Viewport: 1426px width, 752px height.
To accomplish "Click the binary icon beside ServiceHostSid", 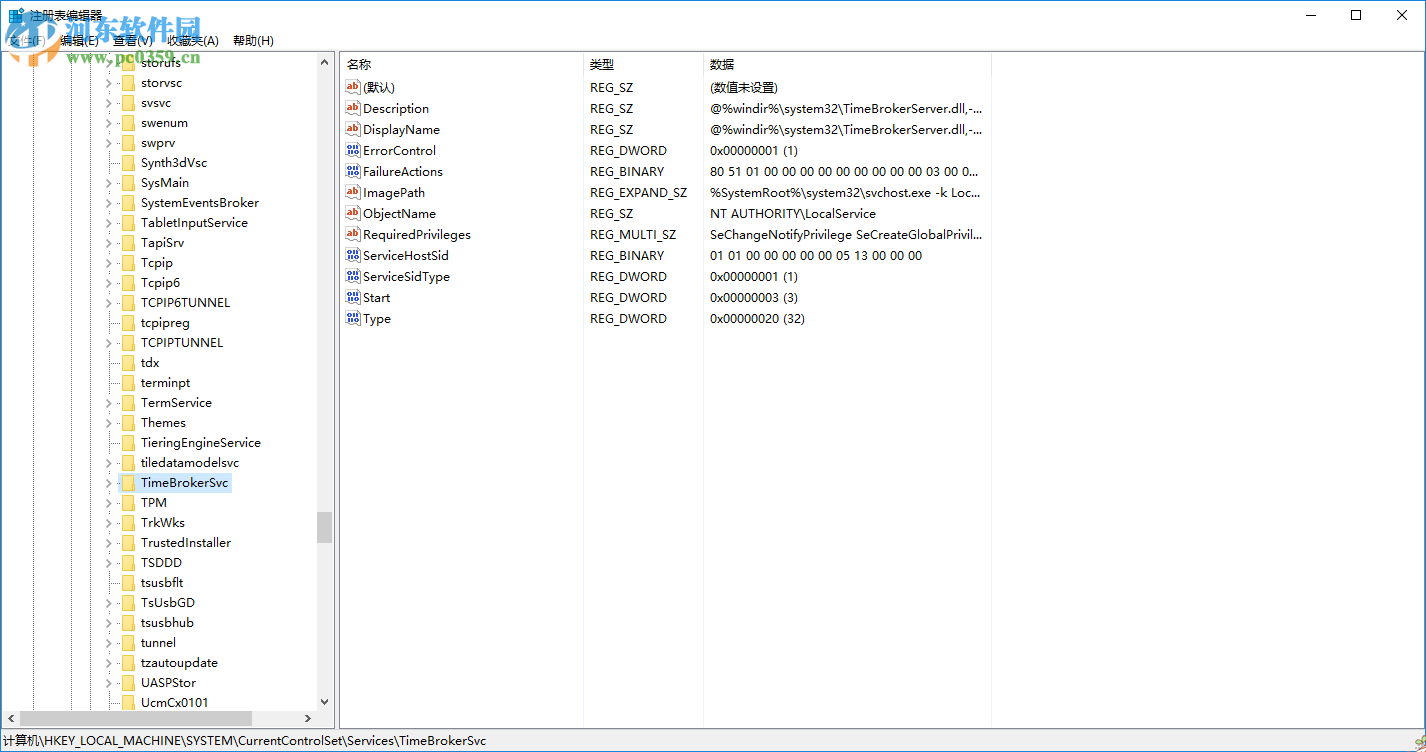I will click(x=353, y=255).
